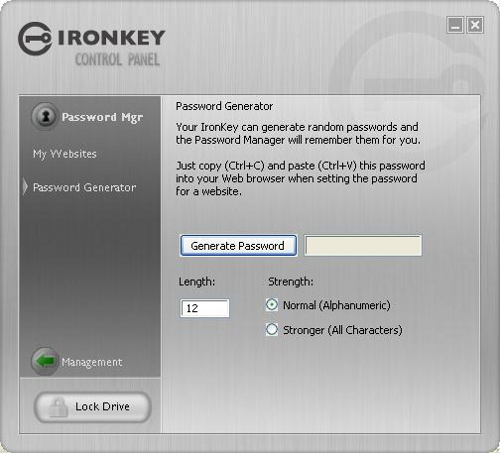Click the "Length:" label

click(197, 282)
